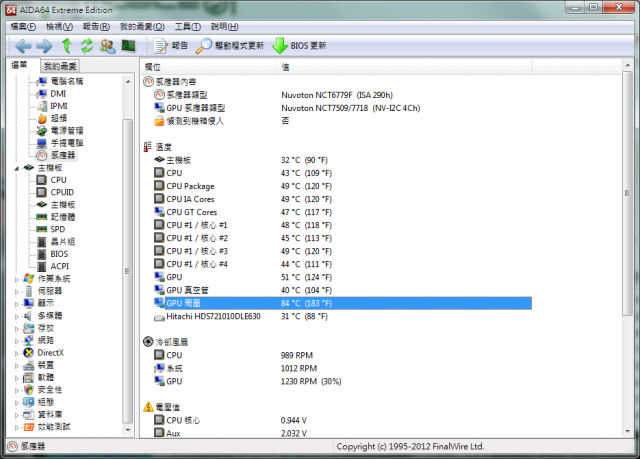
Task: Expand the 伺服器 tree node
Action: point(17,291)
